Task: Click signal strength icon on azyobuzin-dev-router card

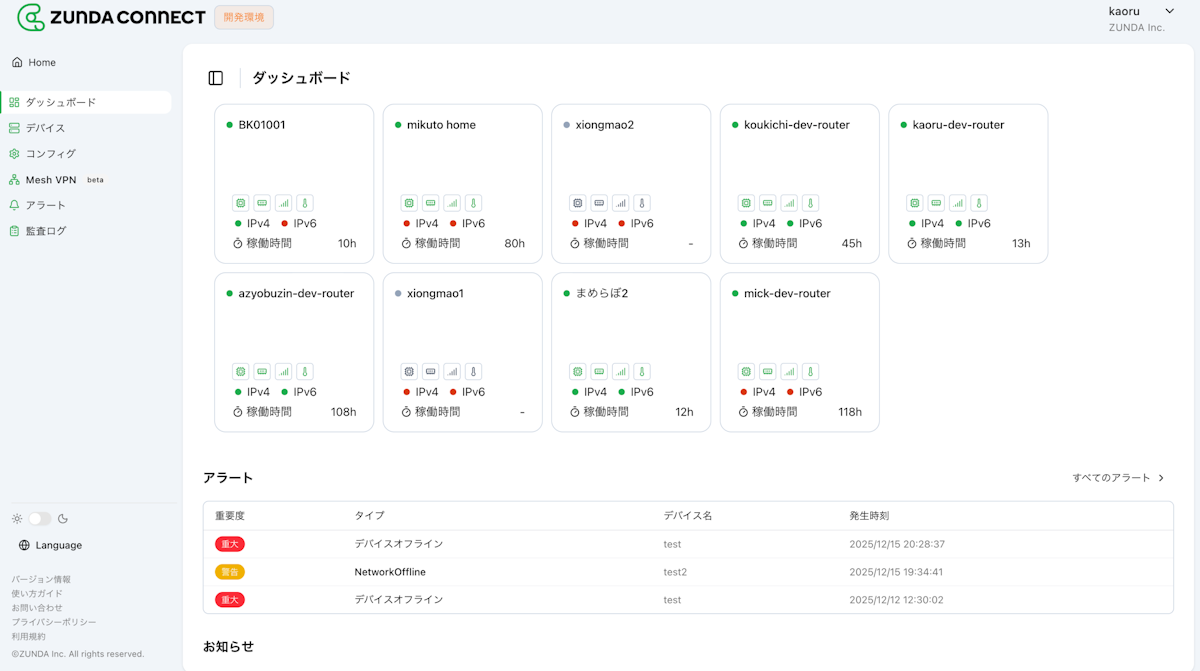Action: [283, 372]
